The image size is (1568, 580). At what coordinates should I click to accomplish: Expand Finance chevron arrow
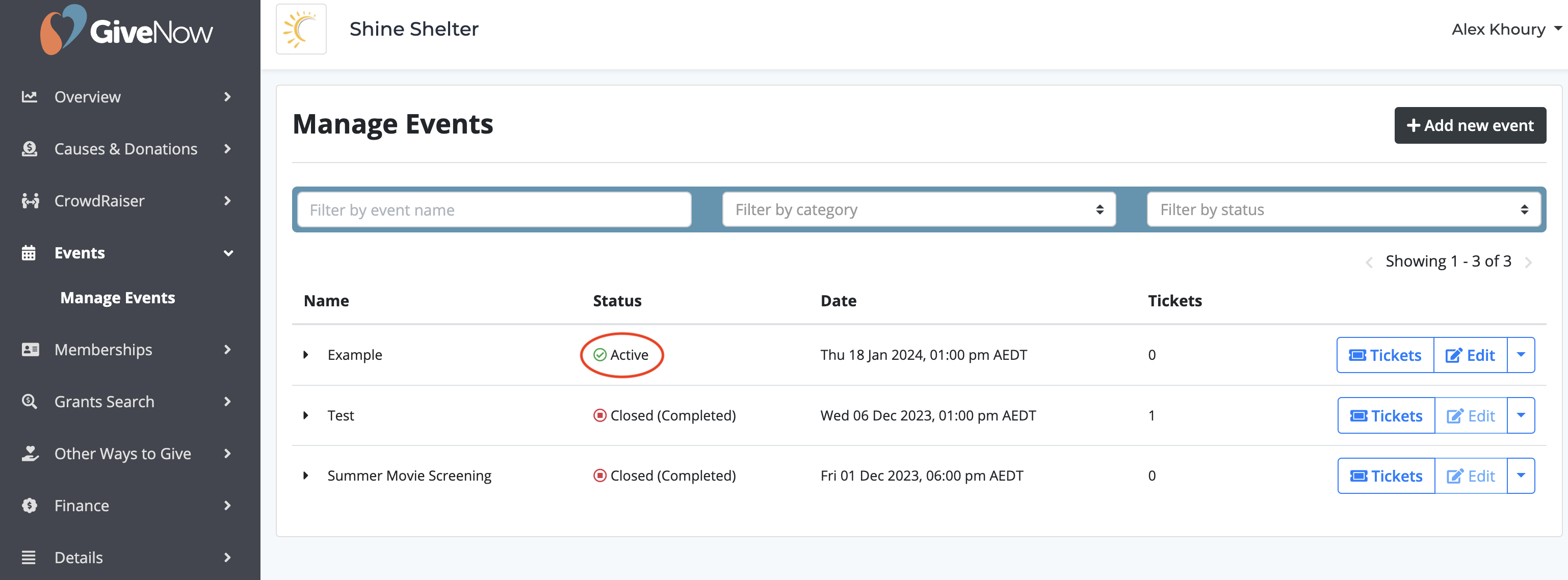[x=228, y=506]
